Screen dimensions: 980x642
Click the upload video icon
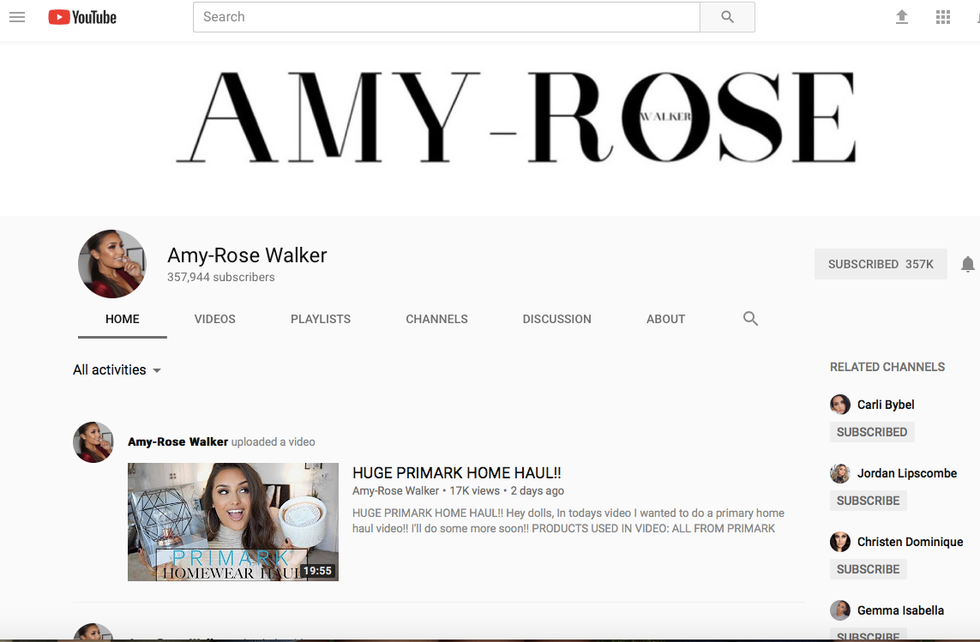(902, 17)
